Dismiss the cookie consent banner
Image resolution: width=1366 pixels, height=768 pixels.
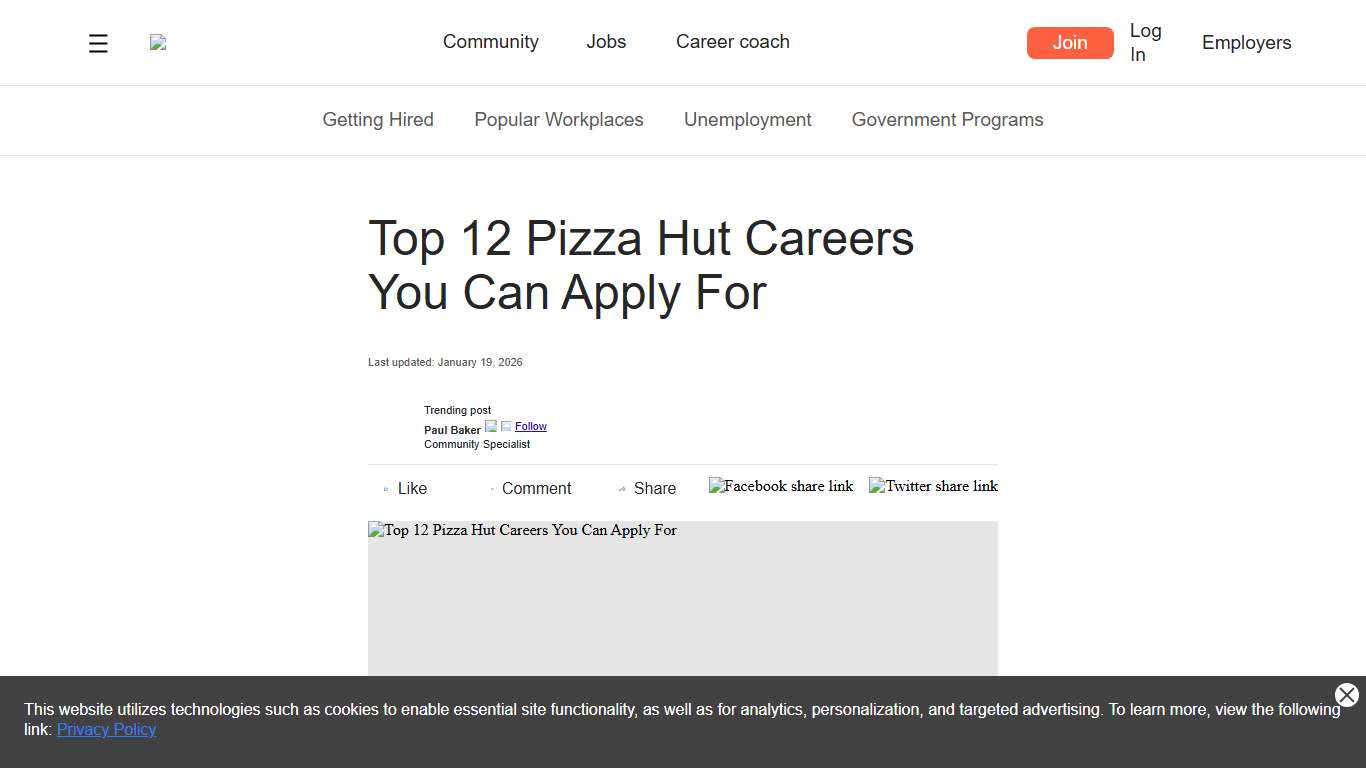tap(1346, 695)
